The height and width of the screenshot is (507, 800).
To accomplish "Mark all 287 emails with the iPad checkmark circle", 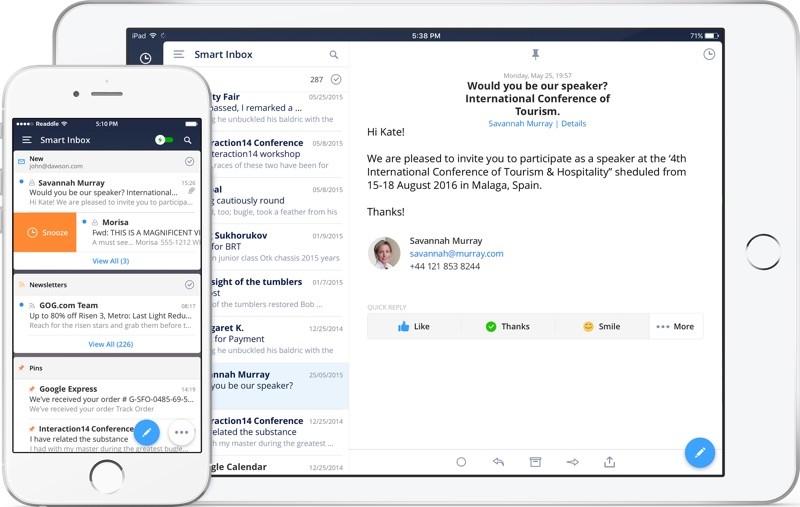I will [x=336, y=79].
